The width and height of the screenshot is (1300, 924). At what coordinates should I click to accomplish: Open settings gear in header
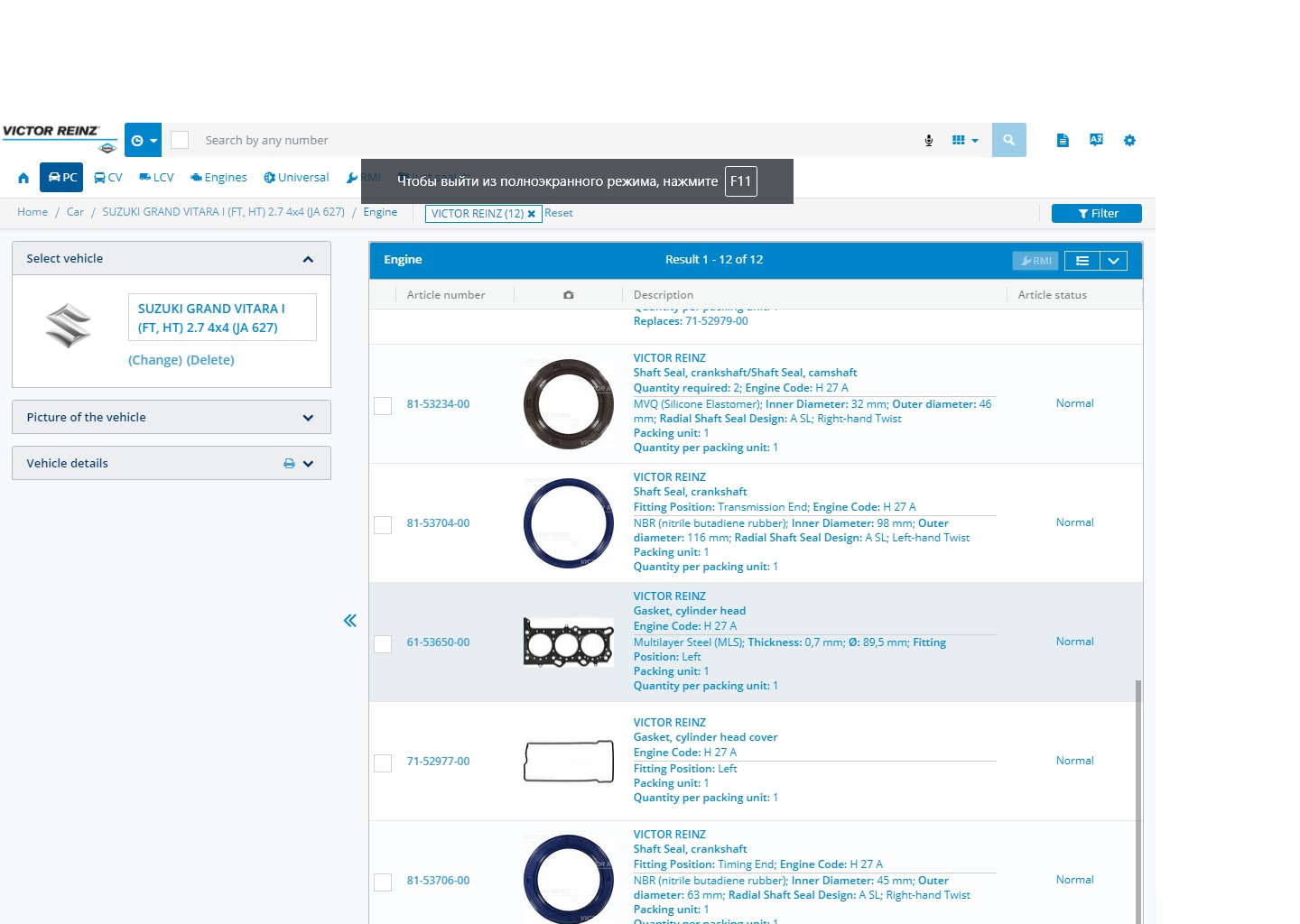1129,140
